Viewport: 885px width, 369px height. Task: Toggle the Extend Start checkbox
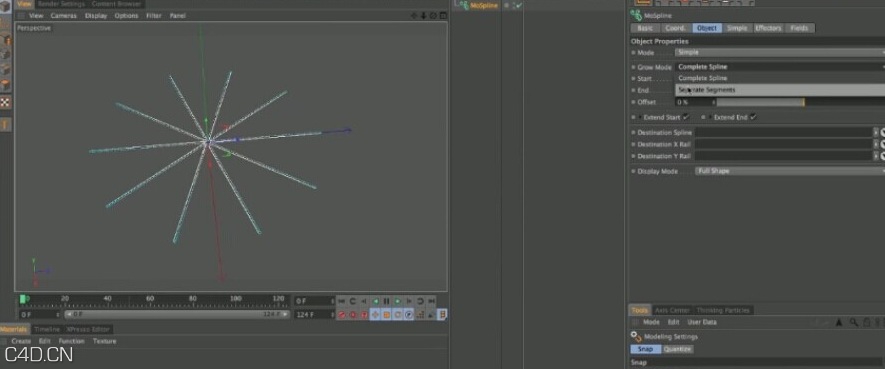686,117
